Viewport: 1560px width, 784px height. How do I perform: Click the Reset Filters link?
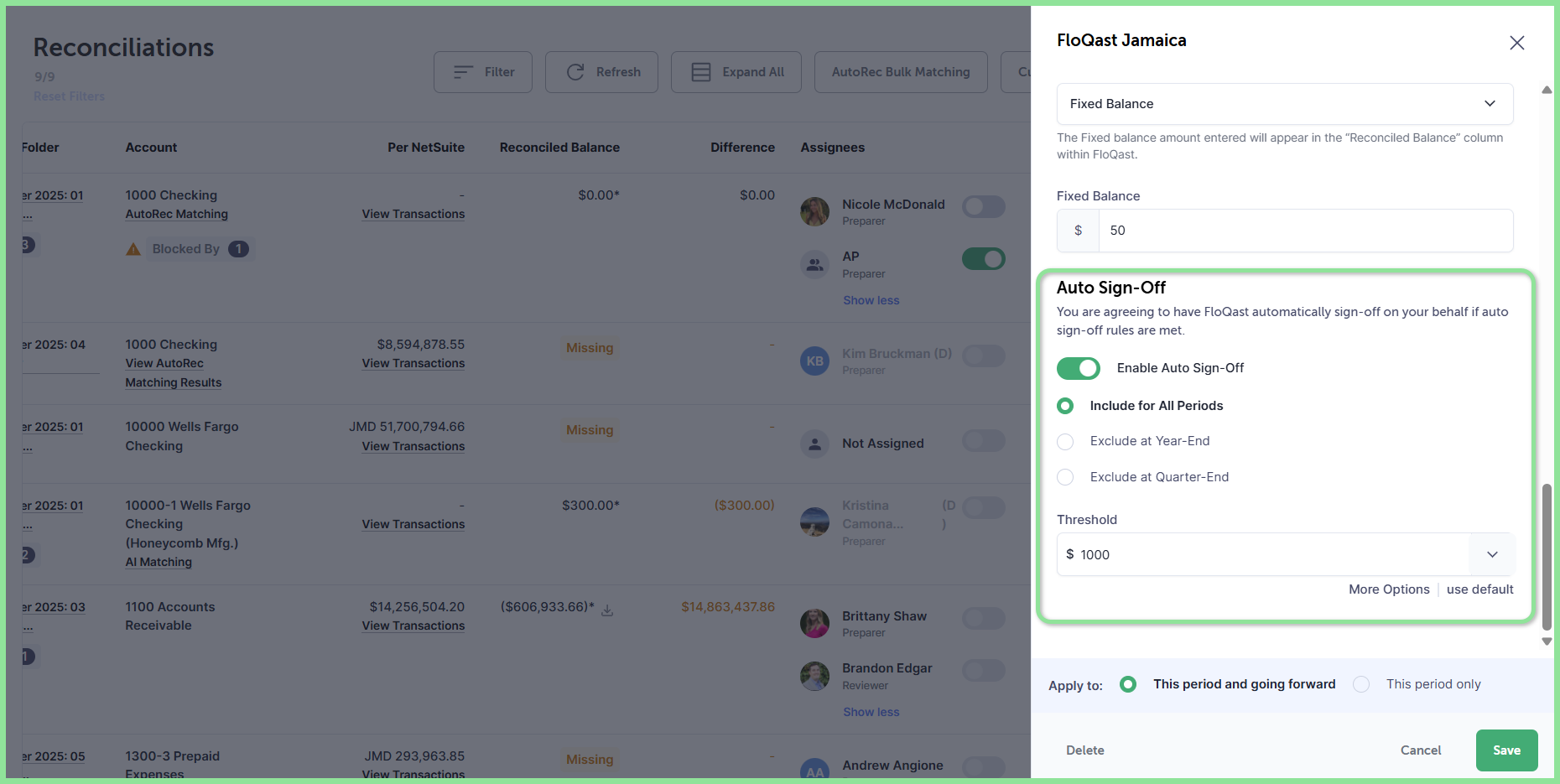70,96
